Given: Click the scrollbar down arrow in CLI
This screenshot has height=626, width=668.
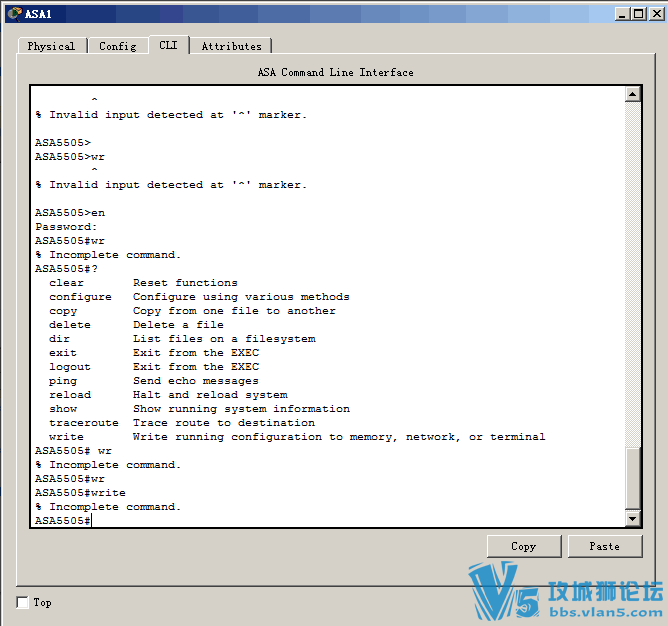Looking at the screenshot, I should click(x=633, y=519).
